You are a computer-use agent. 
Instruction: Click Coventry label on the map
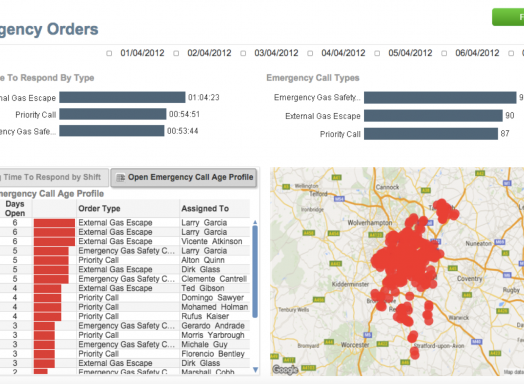[x=470, y=279]
